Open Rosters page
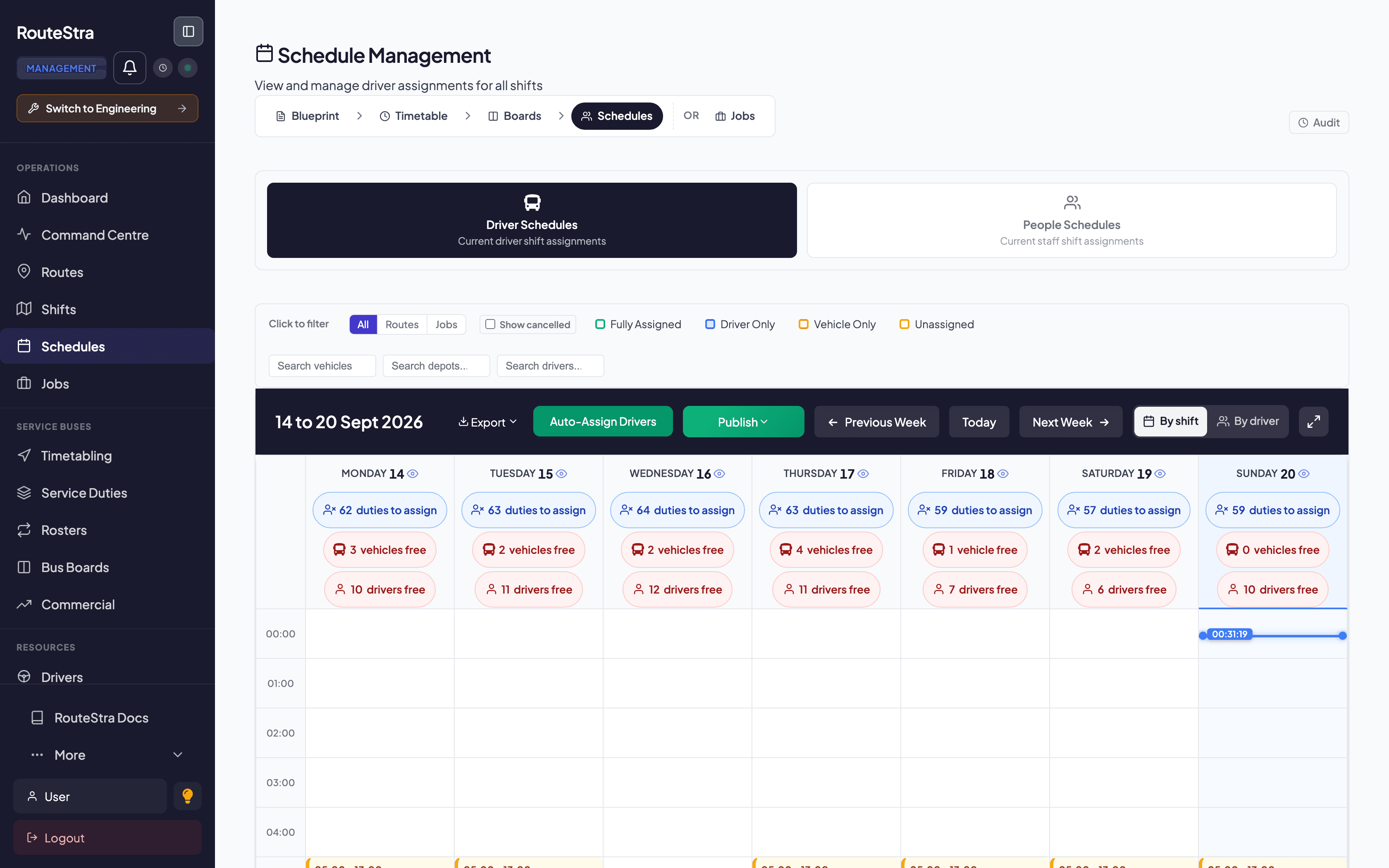The image size is (1389, 868). [x=107, y=530]
